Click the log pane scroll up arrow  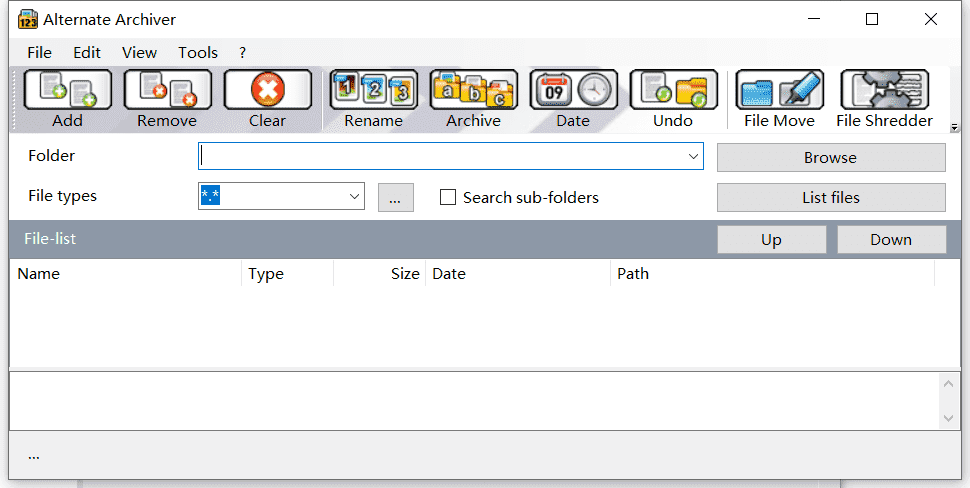pyautogui.click(x=948, y=383)
